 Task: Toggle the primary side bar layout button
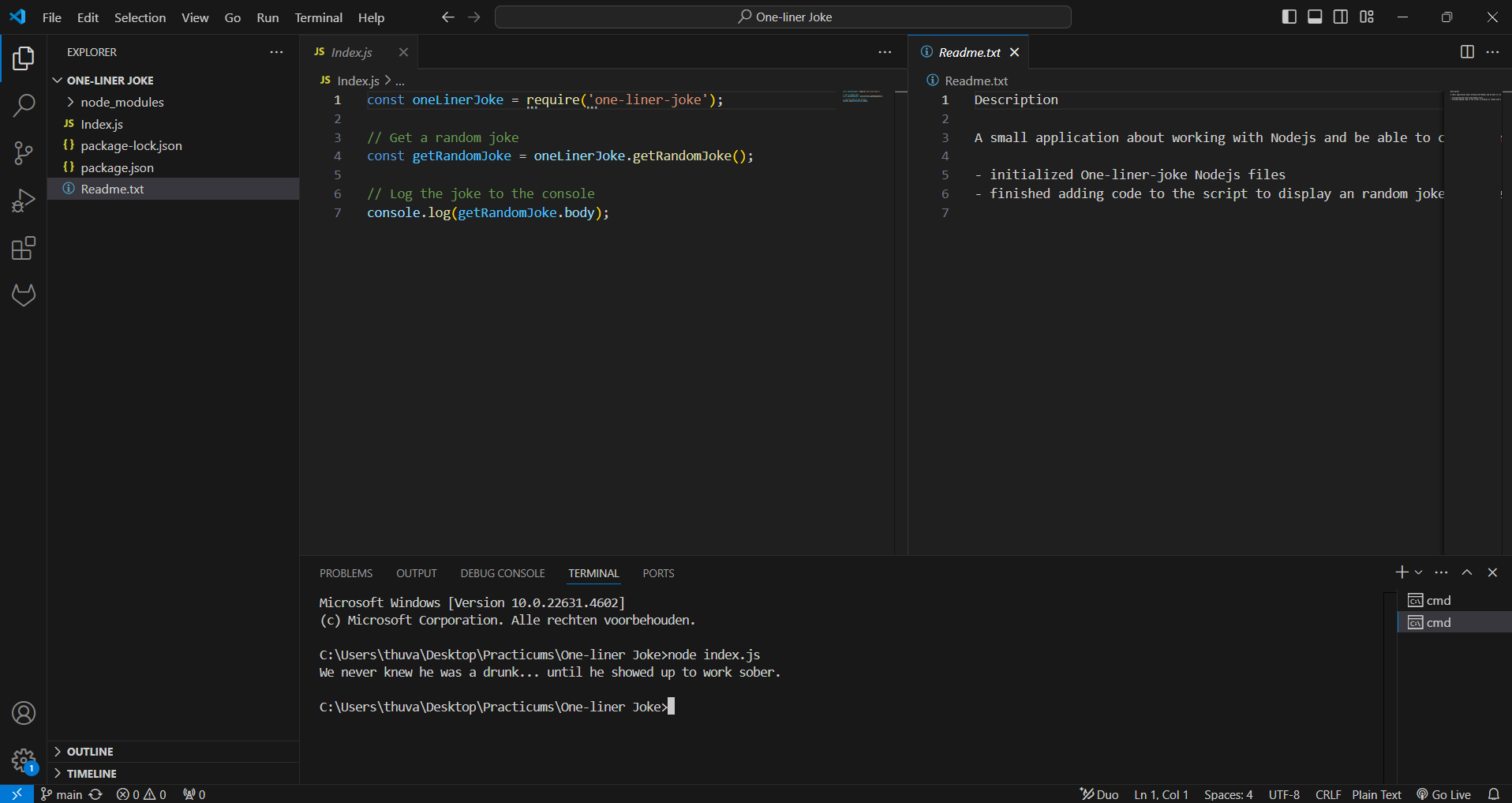click(1289, 17)
